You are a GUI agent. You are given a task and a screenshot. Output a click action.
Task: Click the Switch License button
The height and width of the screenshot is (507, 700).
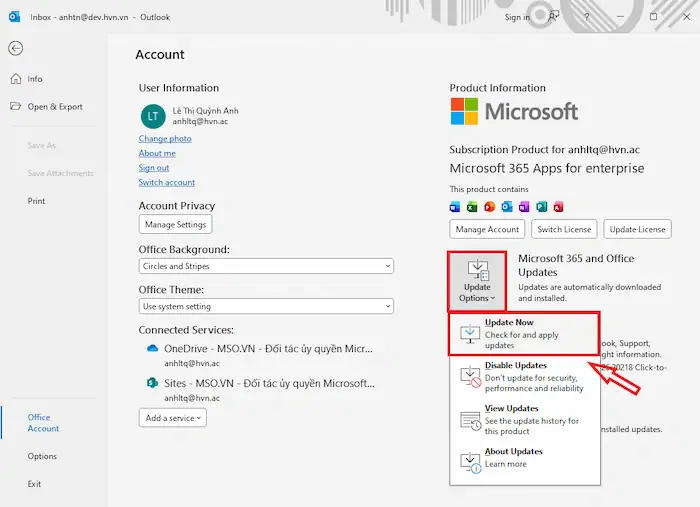(564, 229)
